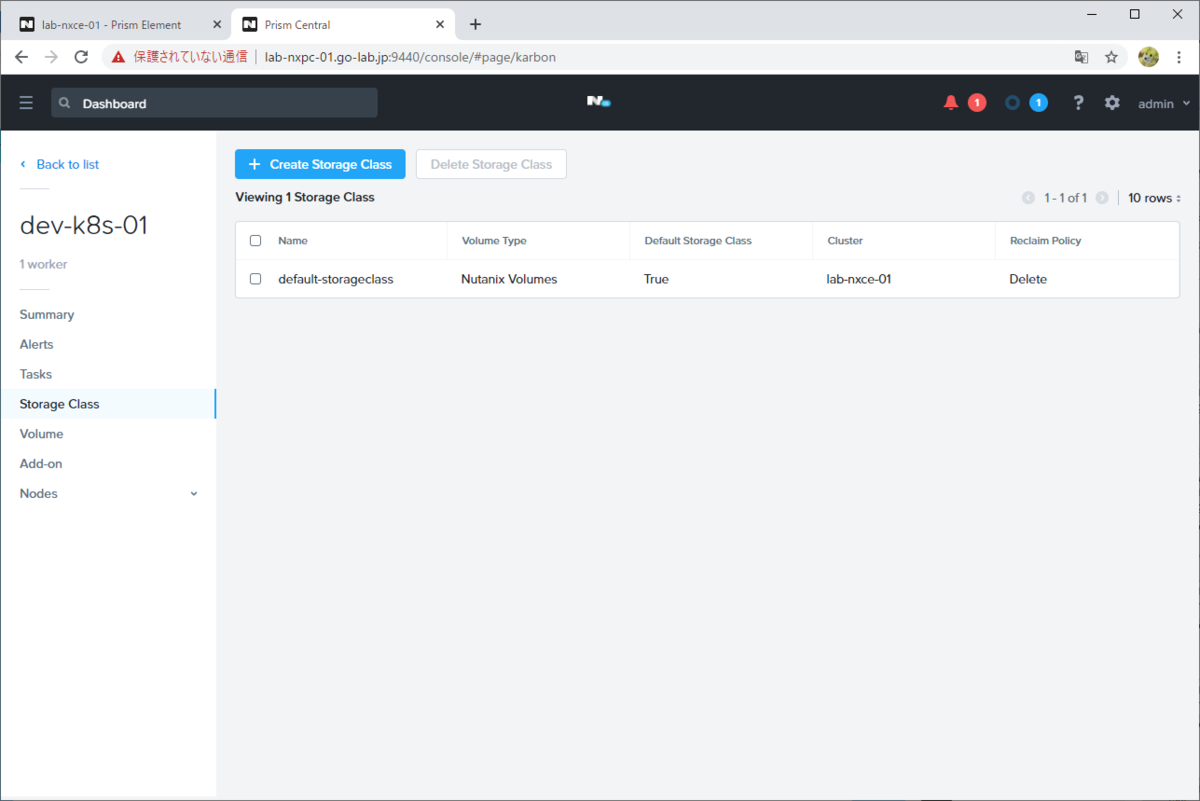This screenshot has width=1200, height=801.
Task: Click the Nutanix logo in header
Action: pyautogui.click(x=598, y=102)
